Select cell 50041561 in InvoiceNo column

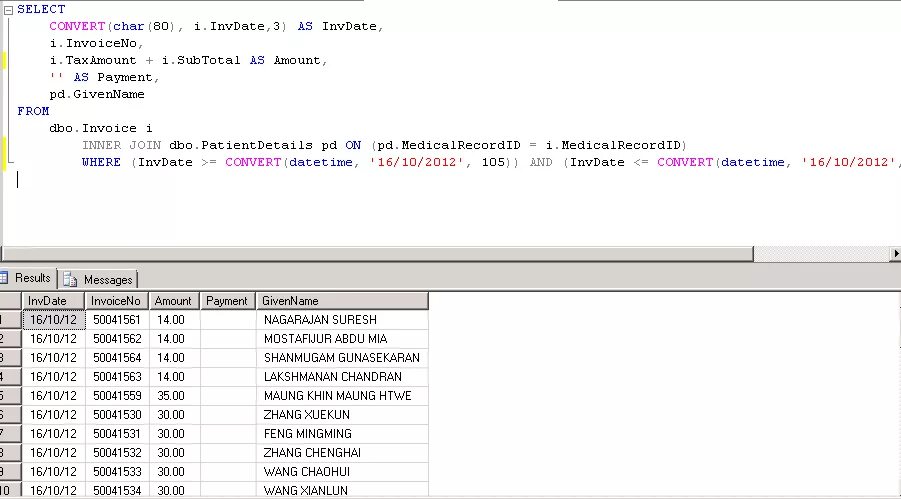117,320
